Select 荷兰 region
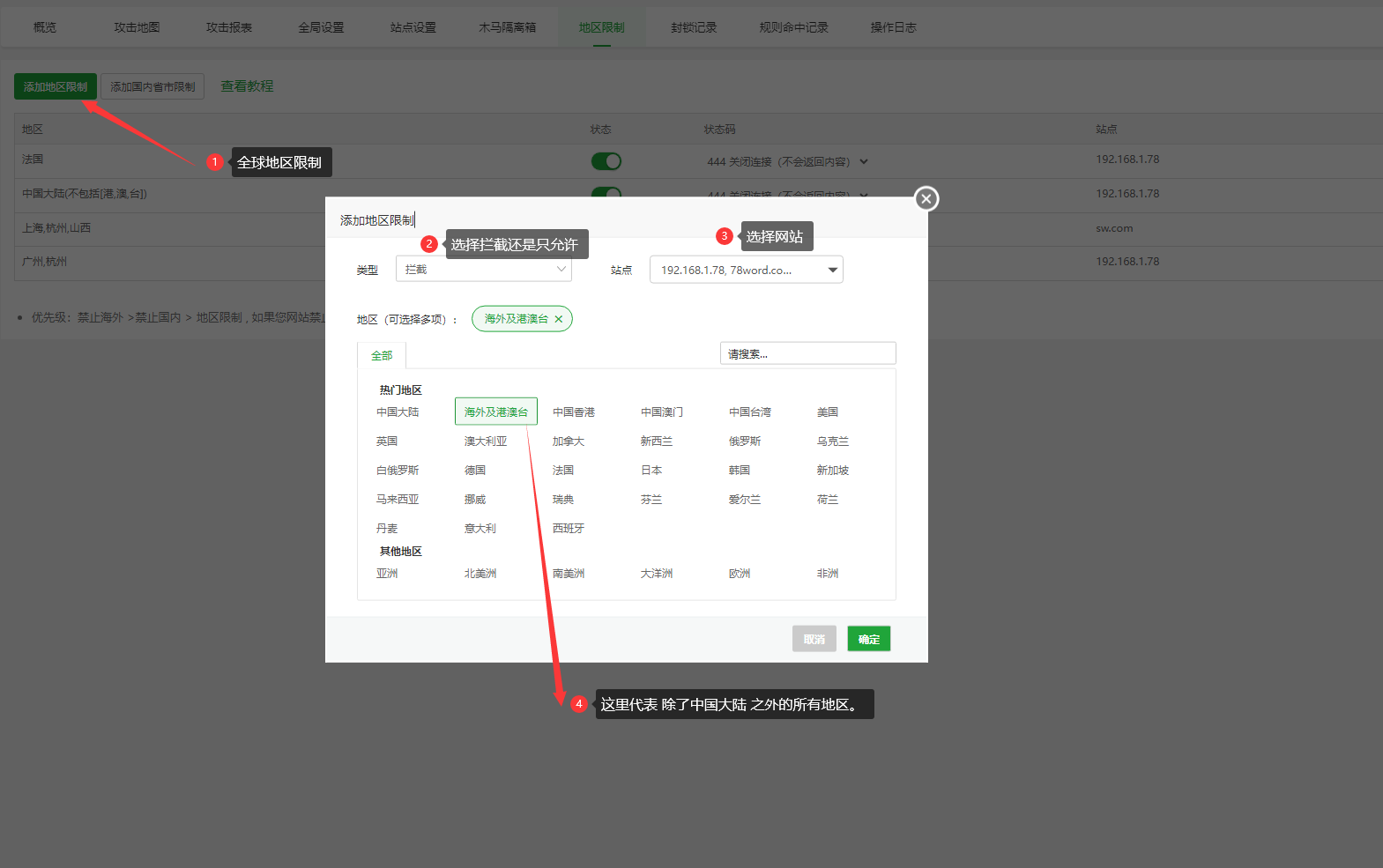Image resolution: width=1383 pixels, height=868 pixels. pos(828,500)
